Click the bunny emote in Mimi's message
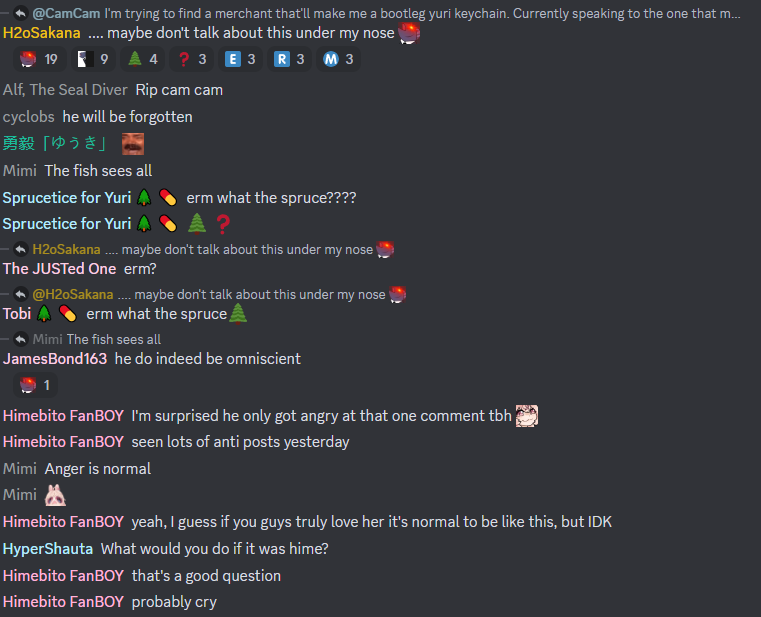 [55, 495]
